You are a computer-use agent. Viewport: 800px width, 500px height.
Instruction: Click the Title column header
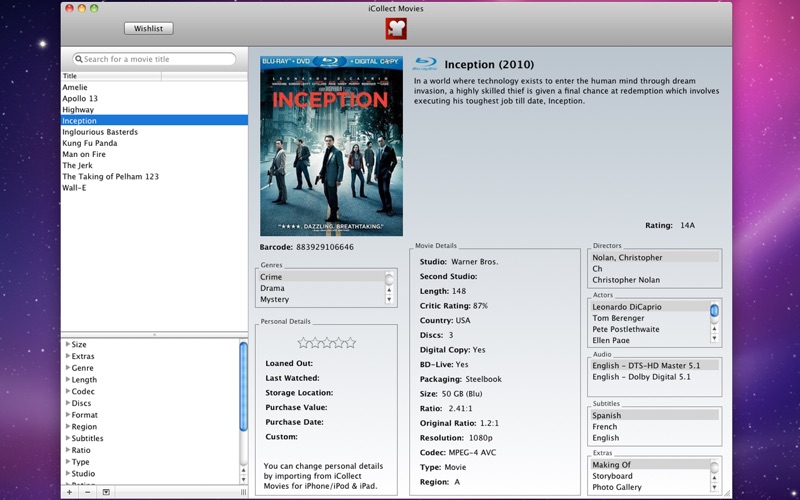(111, 76)
